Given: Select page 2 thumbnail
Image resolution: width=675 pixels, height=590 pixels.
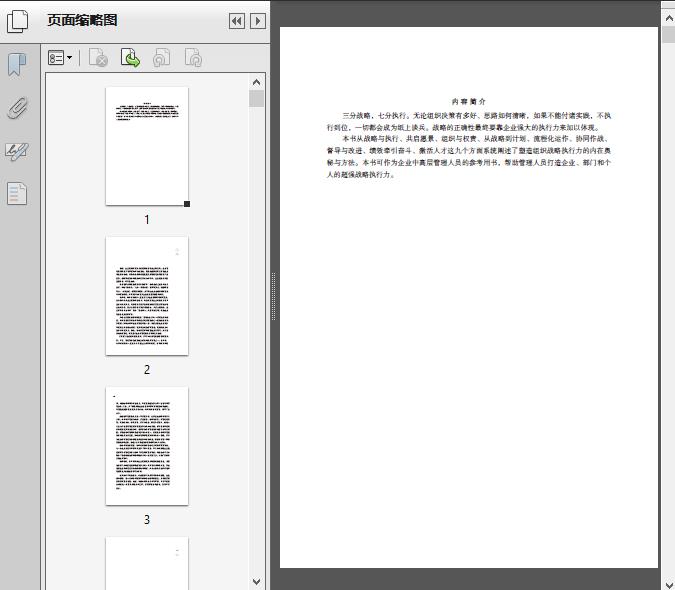Looking at the screenshot, I should pos(147,296).
